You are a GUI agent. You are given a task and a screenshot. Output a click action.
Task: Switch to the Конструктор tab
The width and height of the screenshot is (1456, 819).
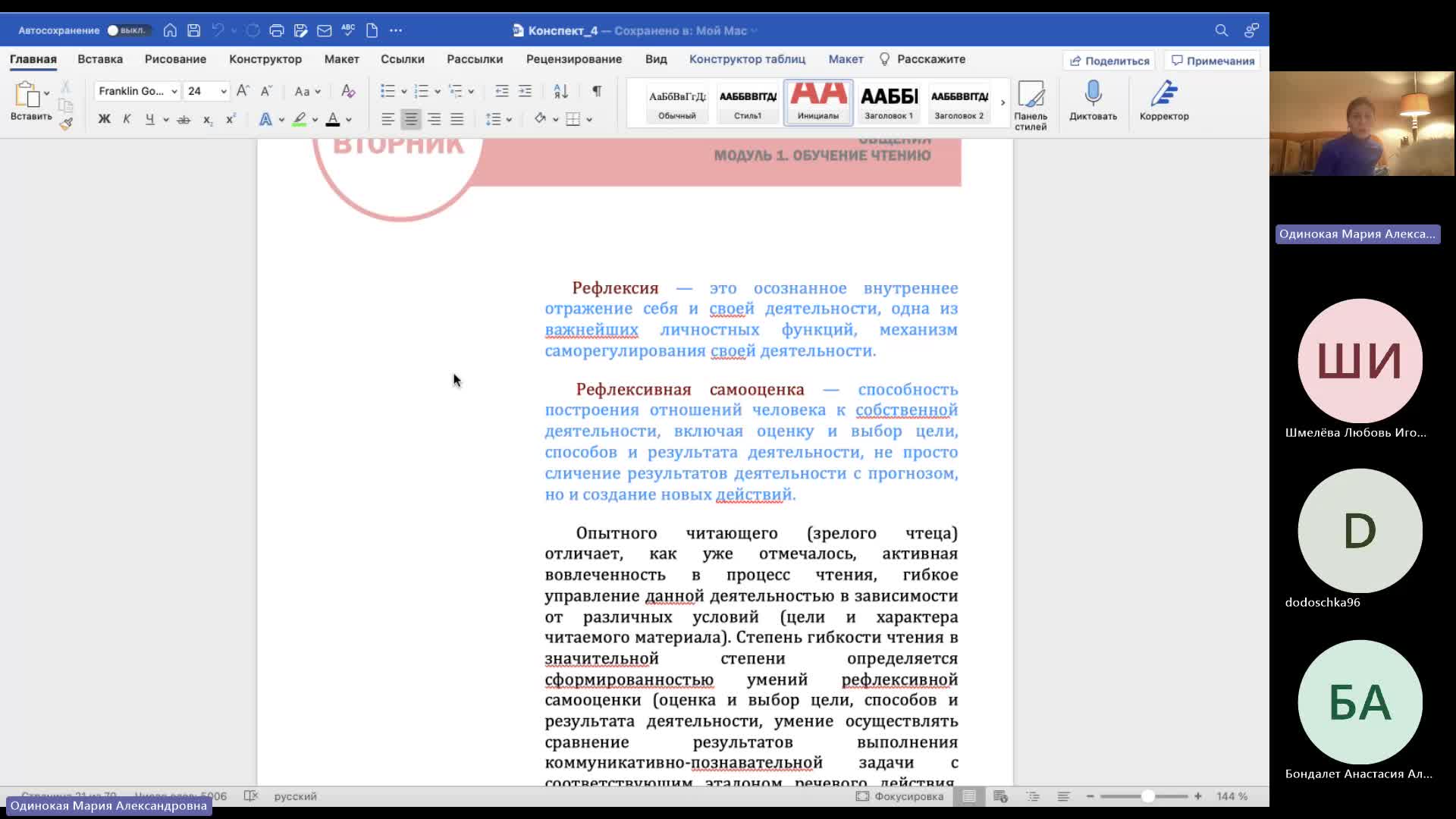click(x=265, y=59)
